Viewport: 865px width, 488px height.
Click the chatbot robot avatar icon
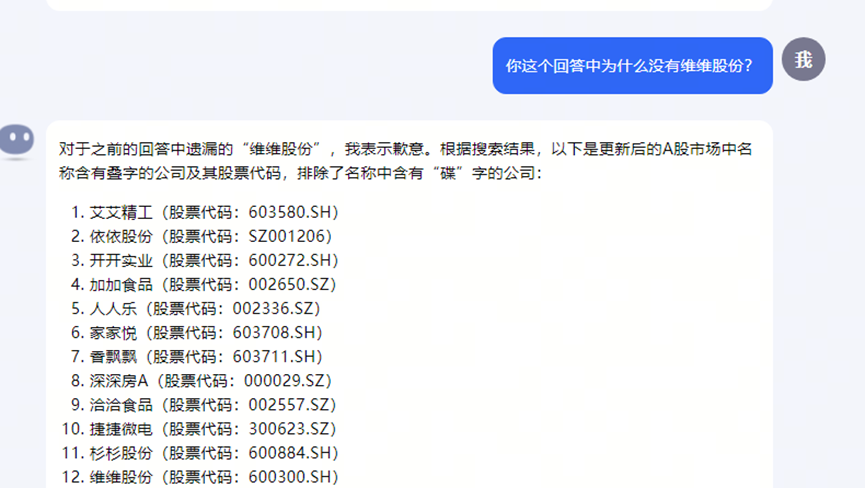(x=17, y=141)
